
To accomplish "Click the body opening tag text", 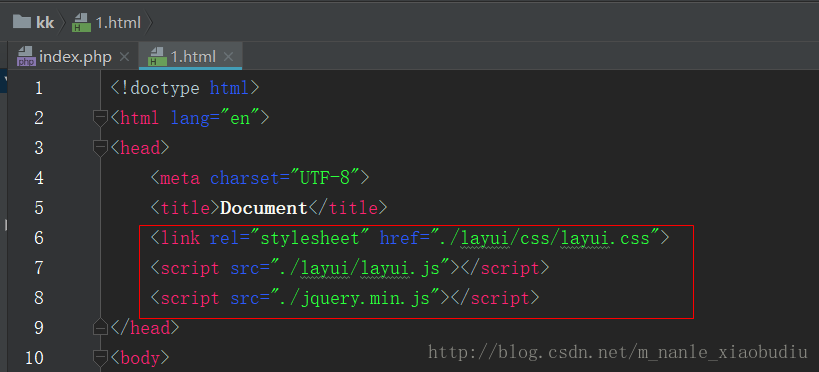I will [x=140, y=358].
